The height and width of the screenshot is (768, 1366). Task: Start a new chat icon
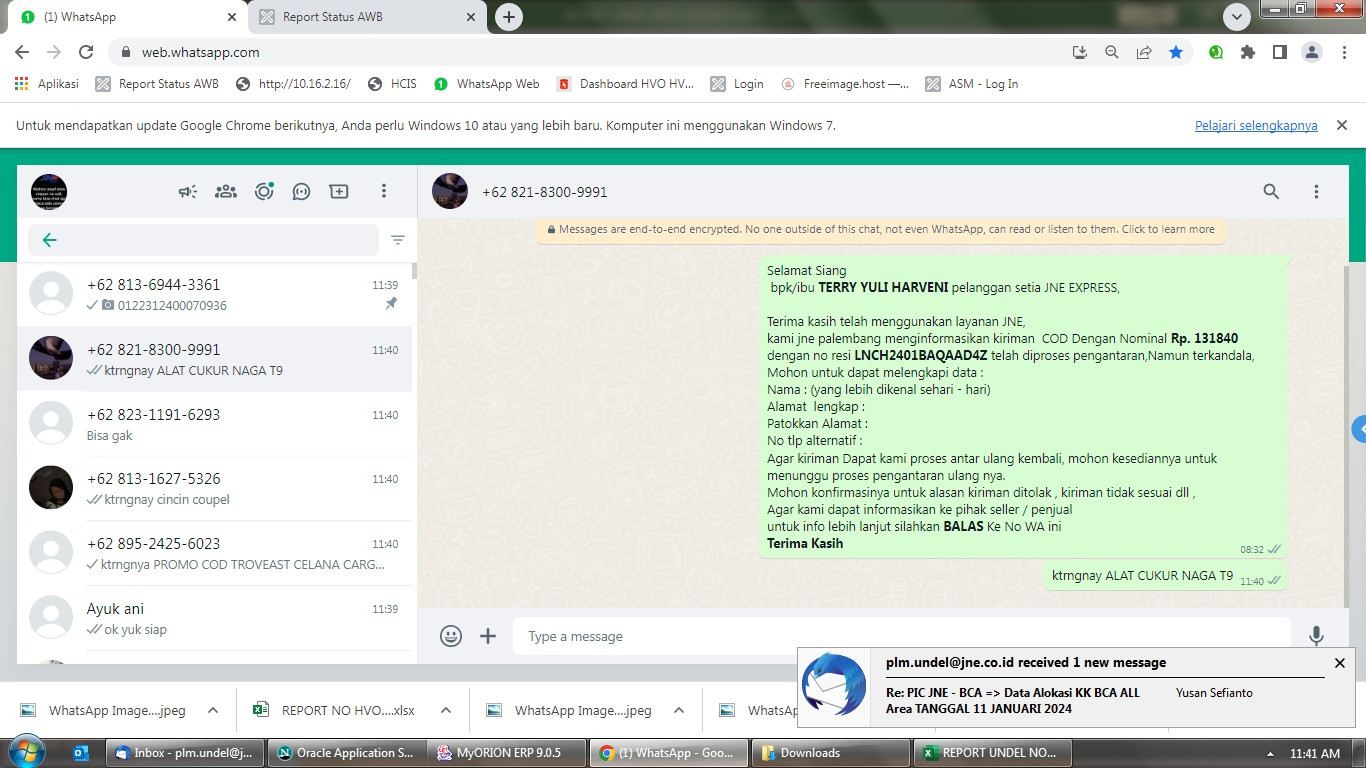pyautogui.click(x=339, y=191)
